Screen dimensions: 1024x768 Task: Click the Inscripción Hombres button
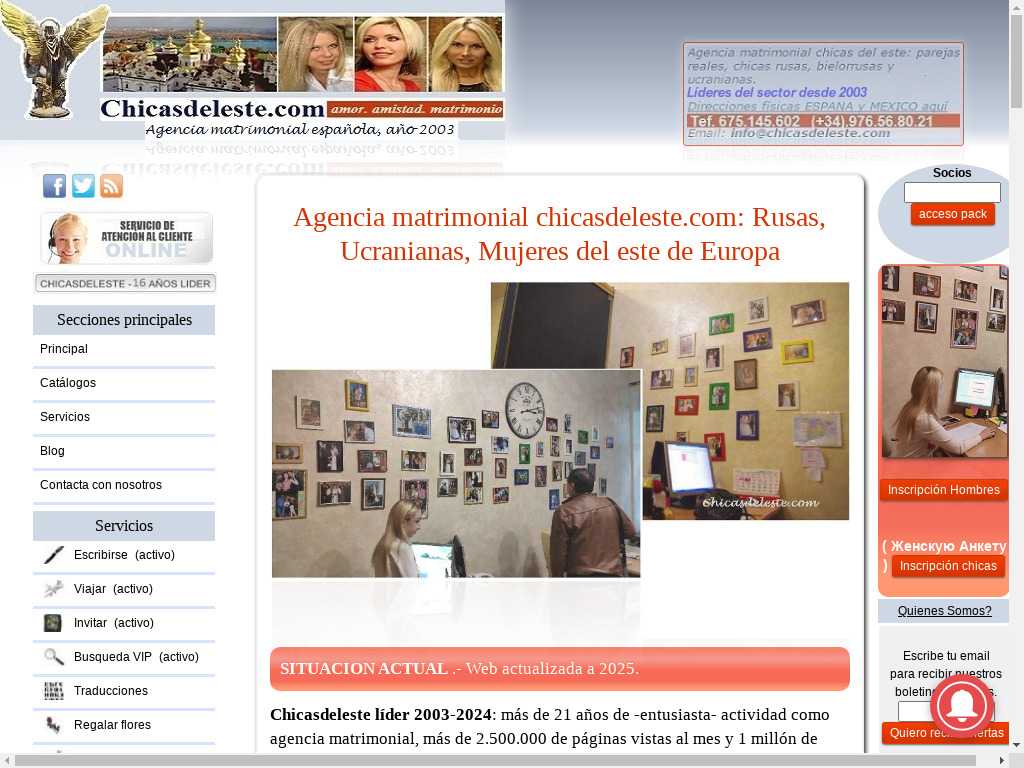point(944,490)
